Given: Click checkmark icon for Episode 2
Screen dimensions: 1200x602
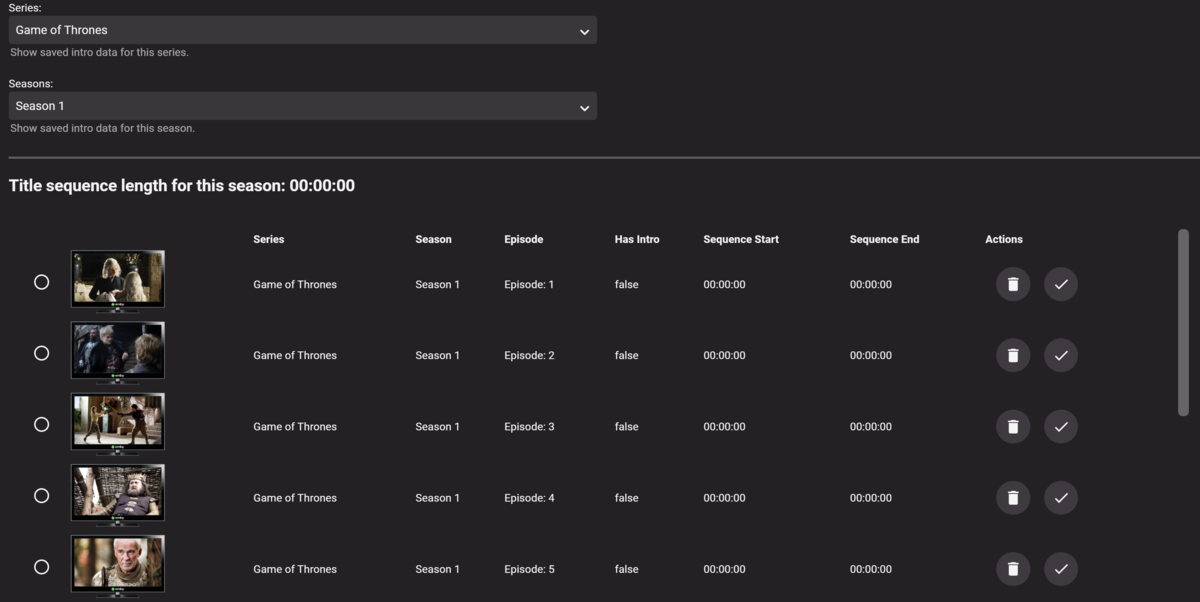Looking at the screenshot, I should pos(1060,355).
